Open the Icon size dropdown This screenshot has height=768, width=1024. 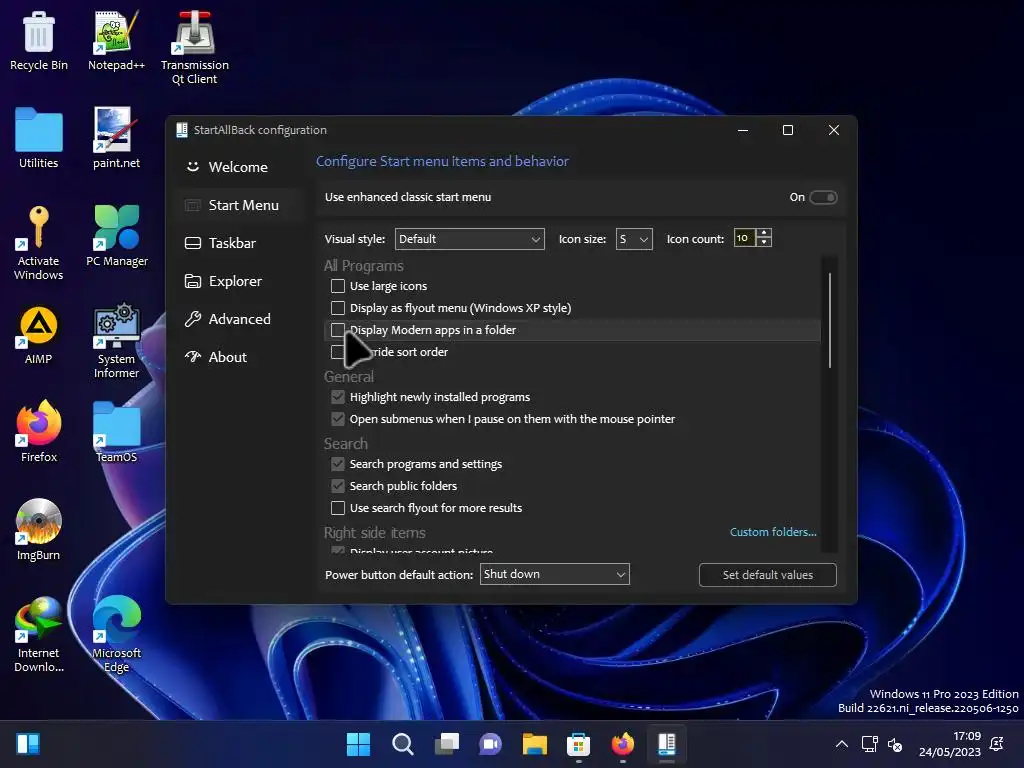point(634,239)
